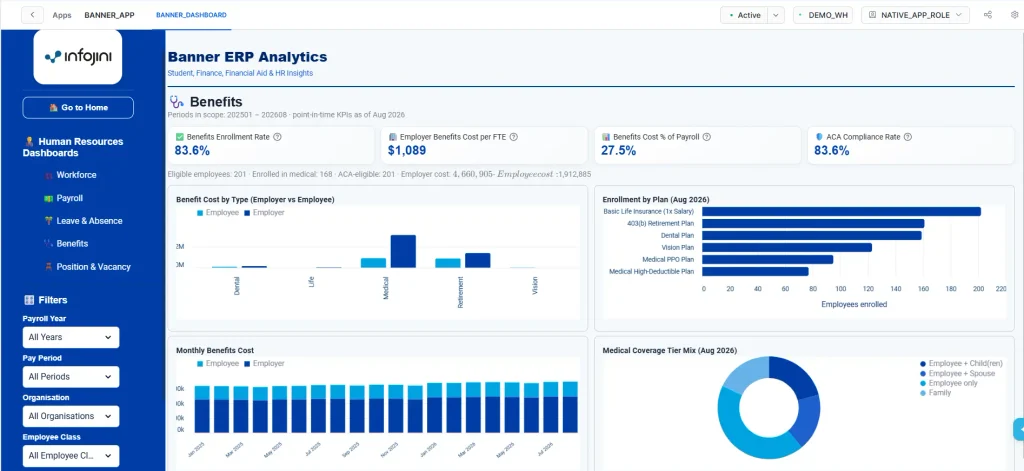The width and height of the screenshot is (1024, 471).
Task: Click the Payroll money icon in sidebar
Action: click(x=48, y=198)
